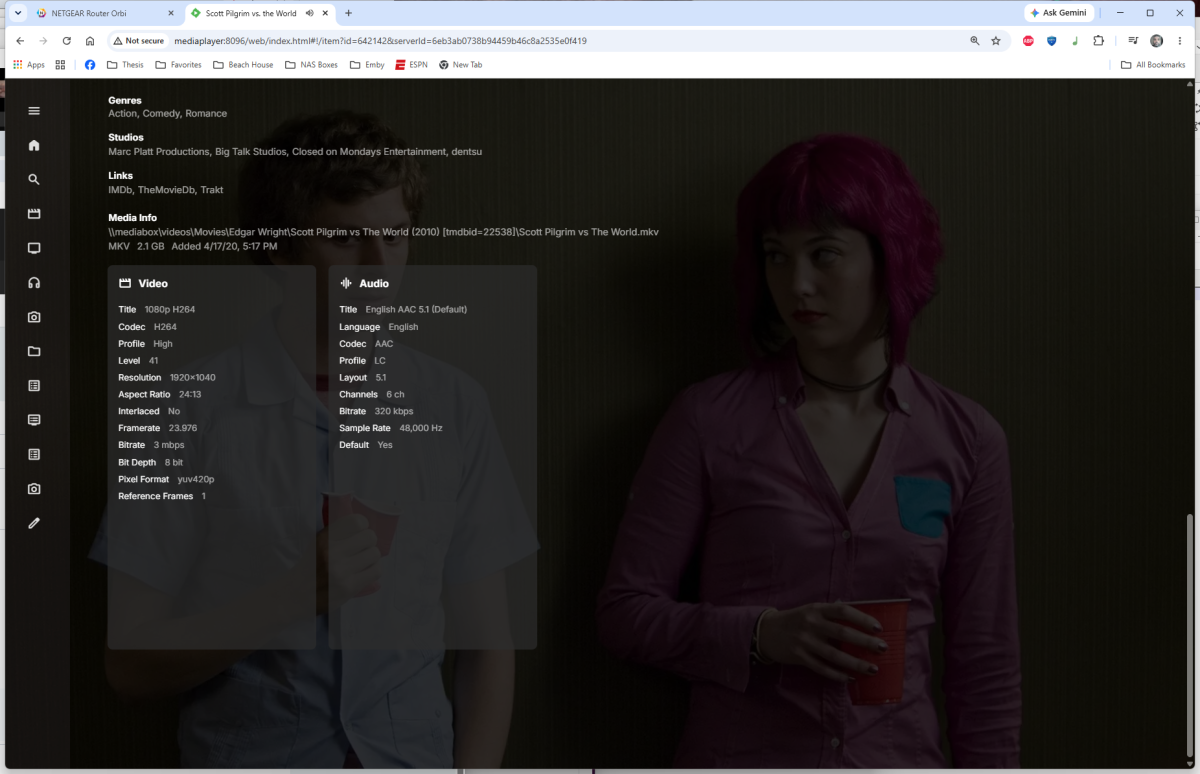This screenshot has height=774, width=1200.
Task: Open Marc Platt Productions studio
Action: (158, 152)
